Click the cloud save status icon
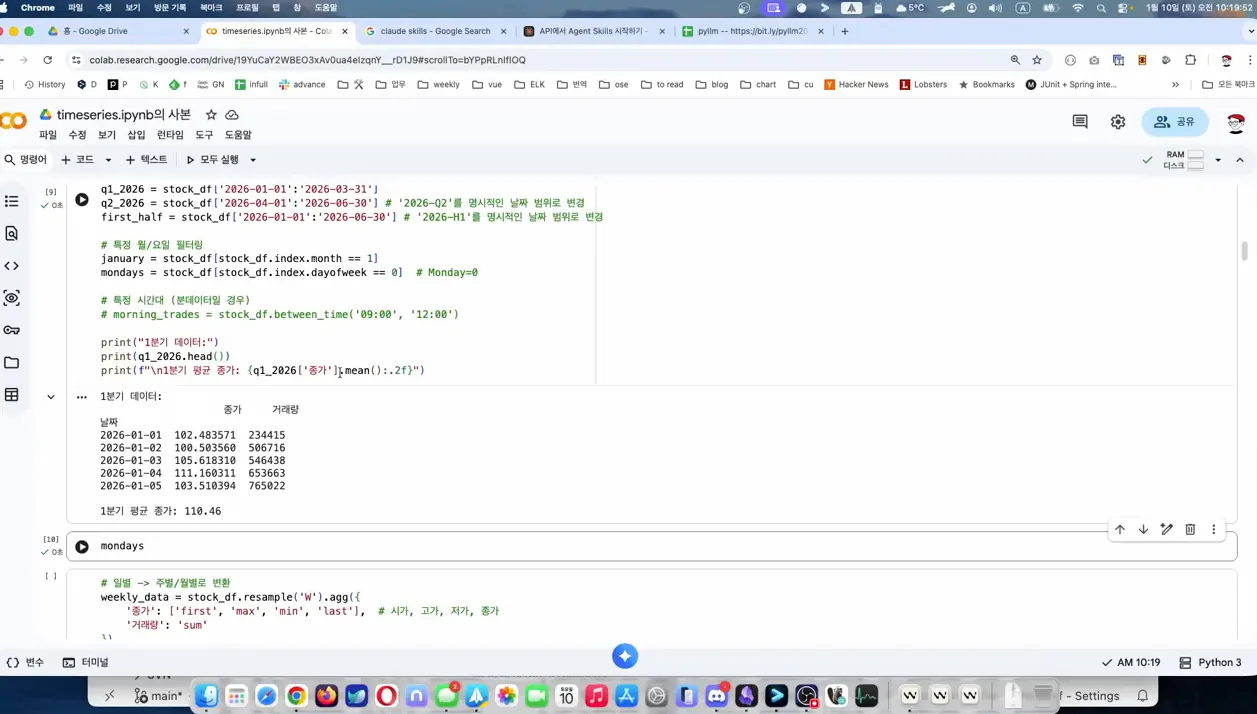The image size is (1257, 714). point(232,115)
